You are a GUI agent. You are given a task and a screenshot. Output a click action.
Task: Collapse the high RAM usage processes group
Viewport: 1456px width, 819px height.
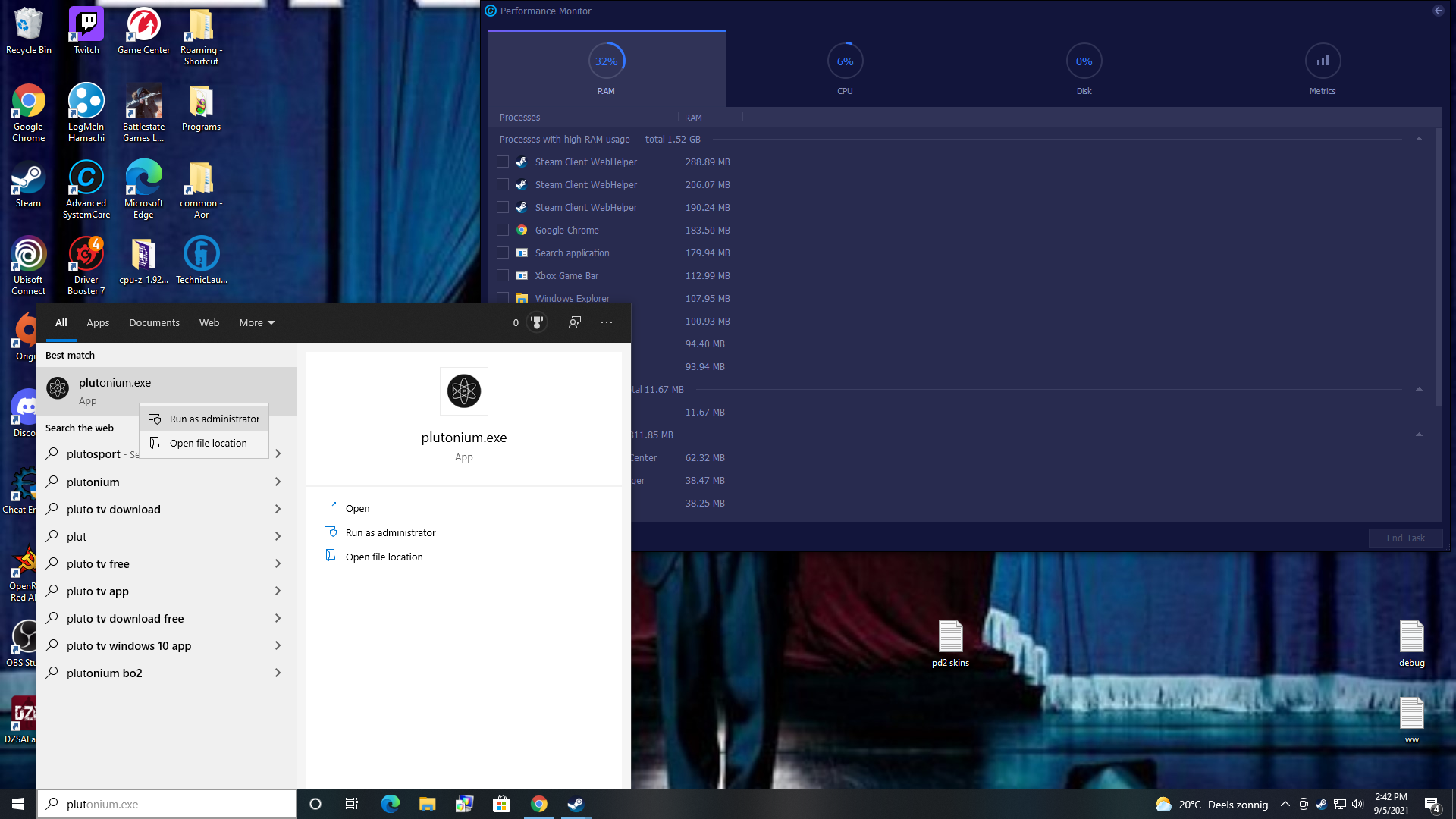[1419, 139]
